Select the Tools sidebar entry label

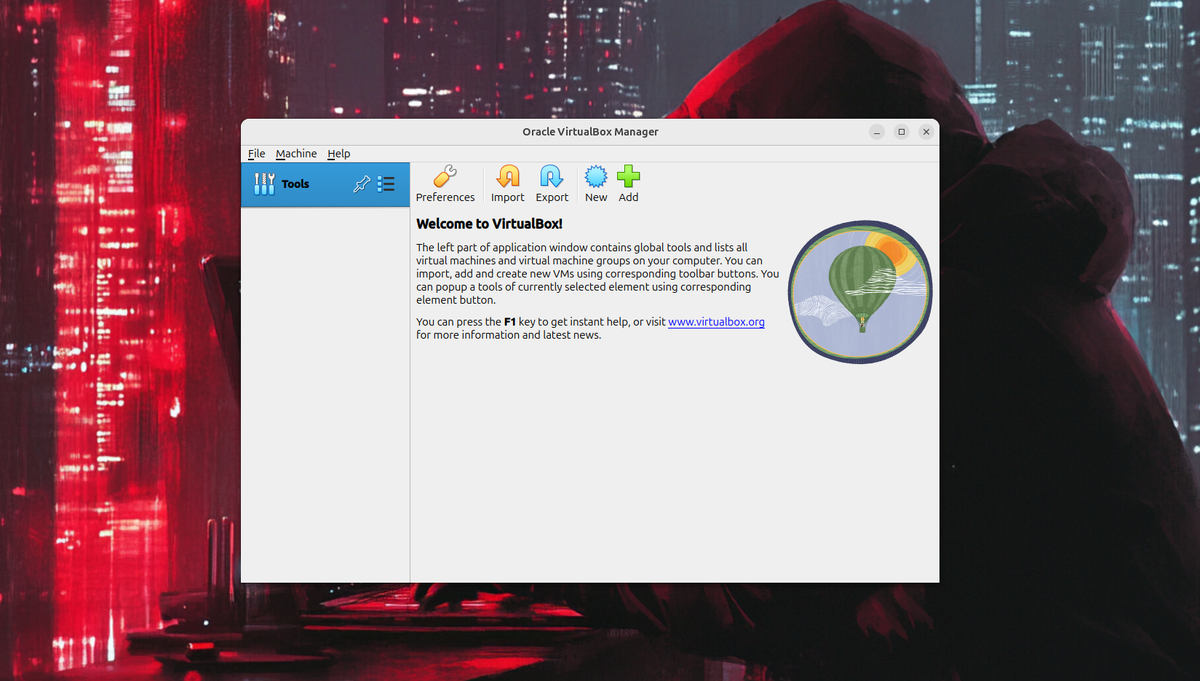point(294,184)
